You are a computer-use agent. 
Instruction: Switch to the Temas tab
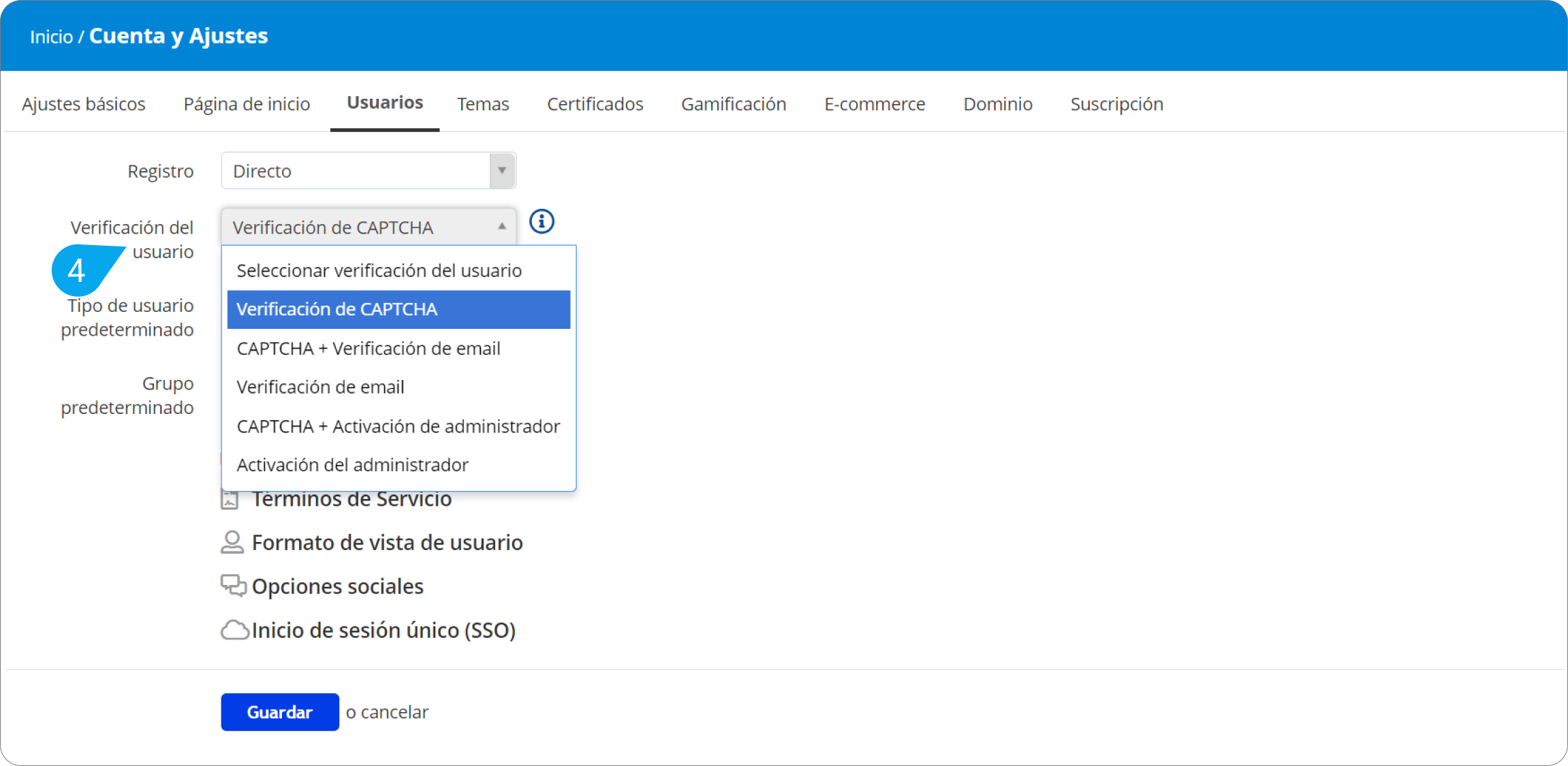482,104
